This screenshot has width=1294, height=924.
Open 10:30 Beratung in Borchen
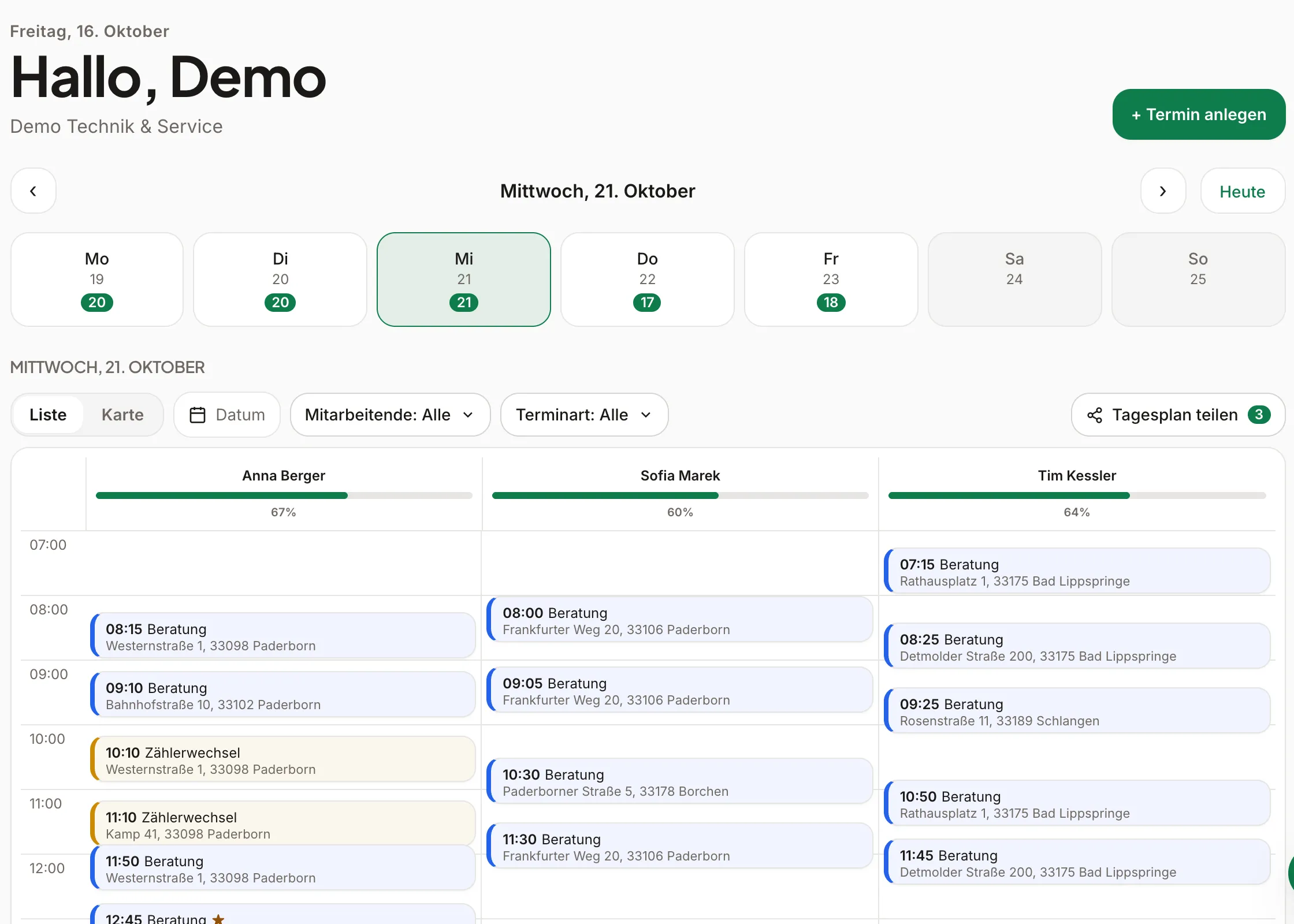click(680, 781)
